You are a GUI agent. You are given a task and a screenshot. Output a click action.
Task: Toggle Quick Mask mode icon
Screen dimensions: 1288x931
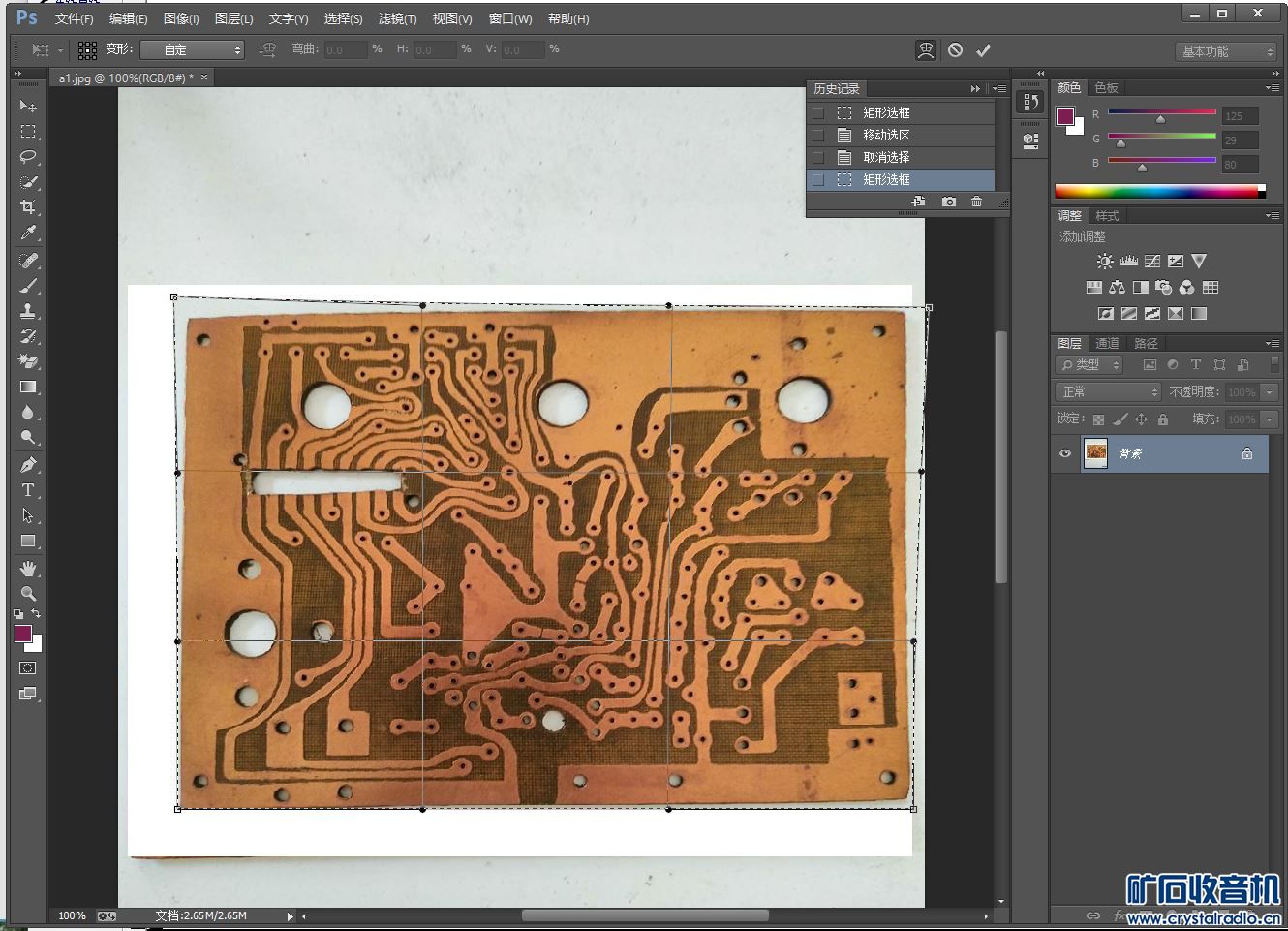pos(28,668)
